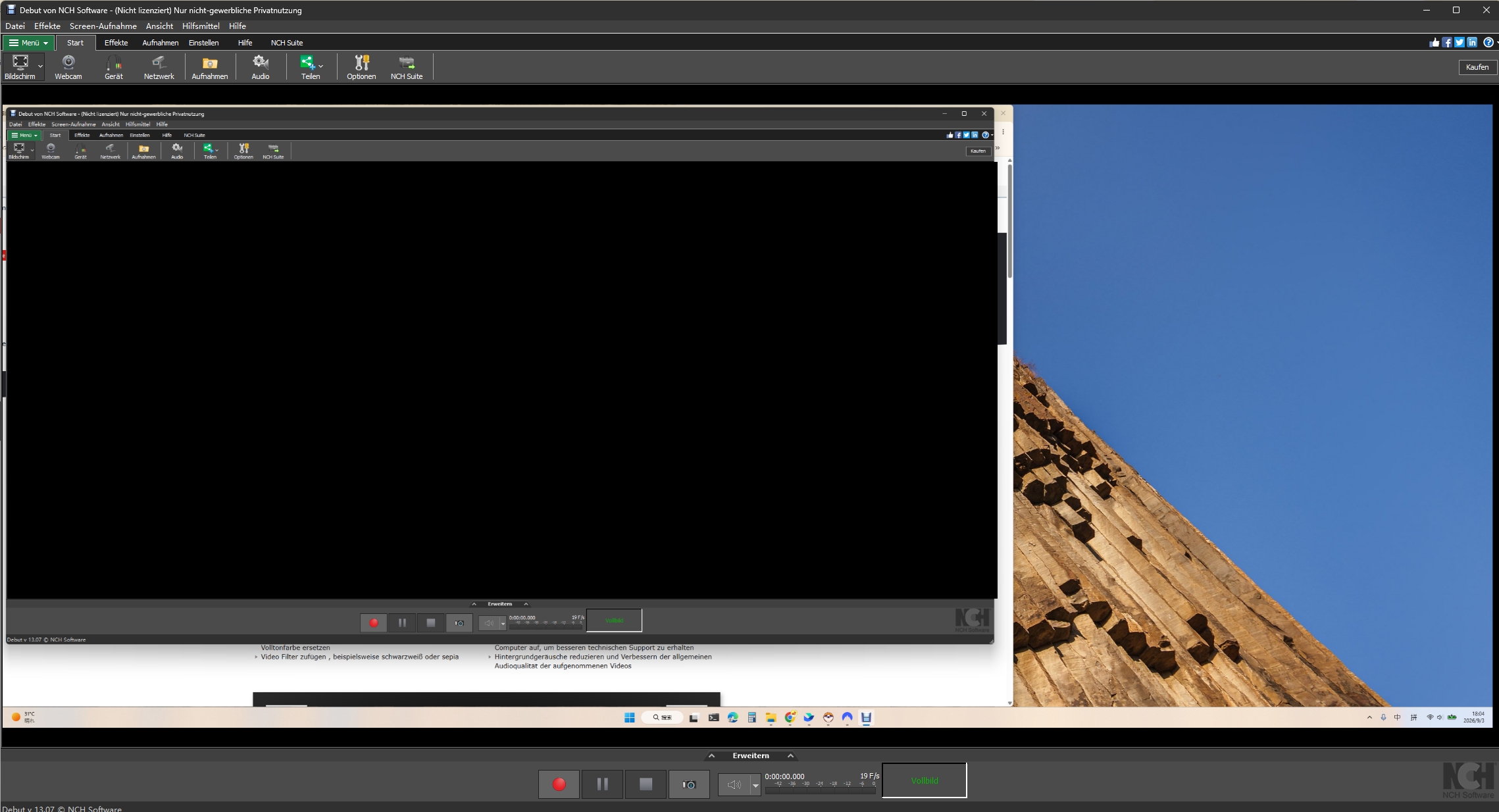1499x812 pixels.
Task: Click the speaker audio icon in main control bar
Action: click(734, 784)
